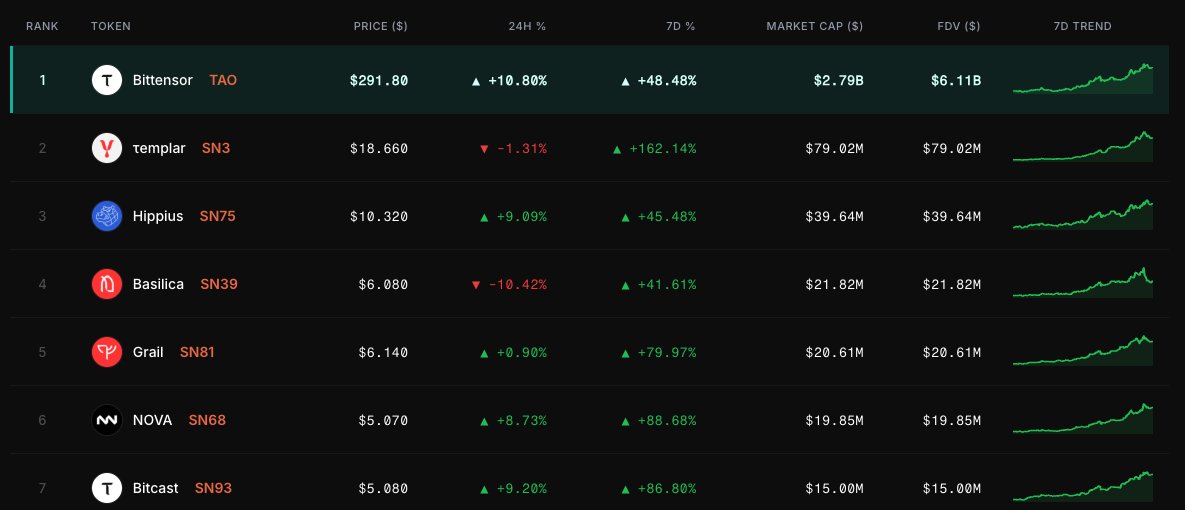
Task: Click the +8.73% 24H change
Action: click(x=513, y=420)
